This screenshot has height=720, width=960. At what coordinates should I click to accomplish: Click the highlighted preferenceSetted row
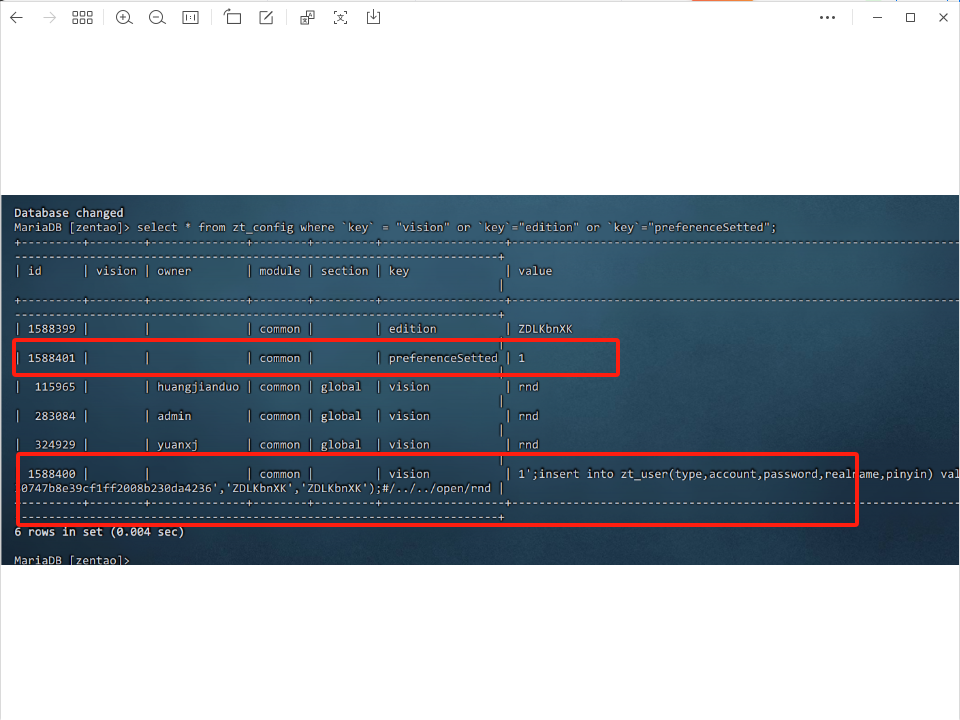point(315,357)
